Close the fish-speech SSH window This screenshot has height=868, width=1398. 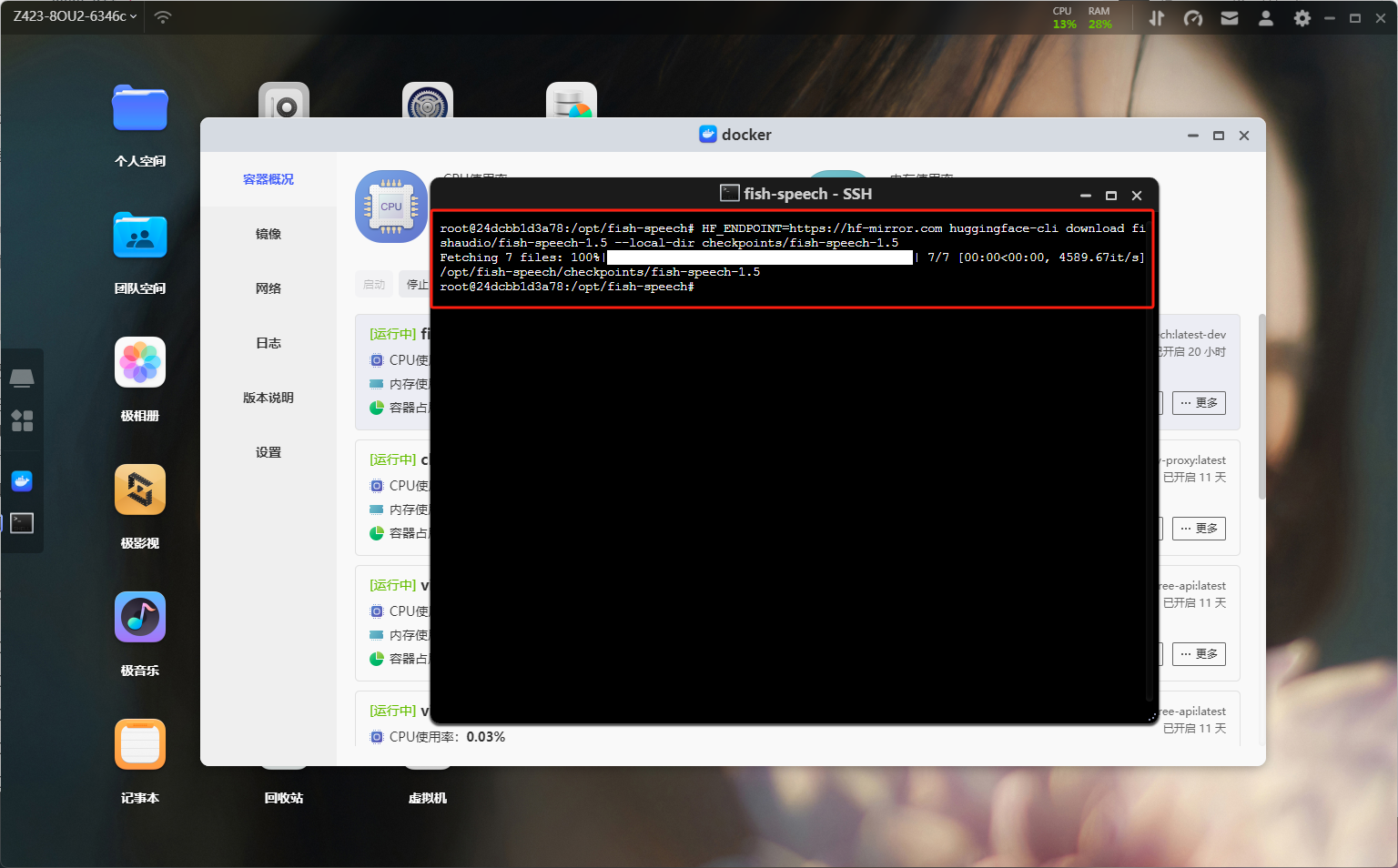pos(1137,195)
